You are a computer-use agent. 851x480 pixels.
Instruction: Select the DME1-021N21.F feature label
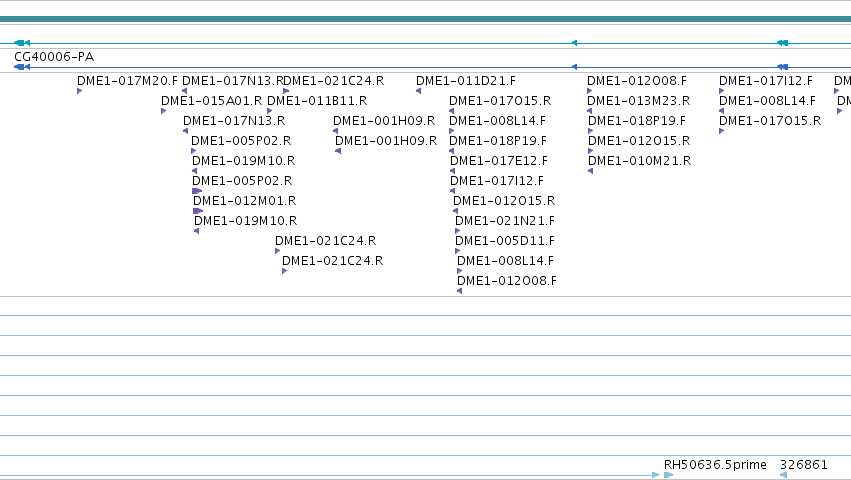505,220
